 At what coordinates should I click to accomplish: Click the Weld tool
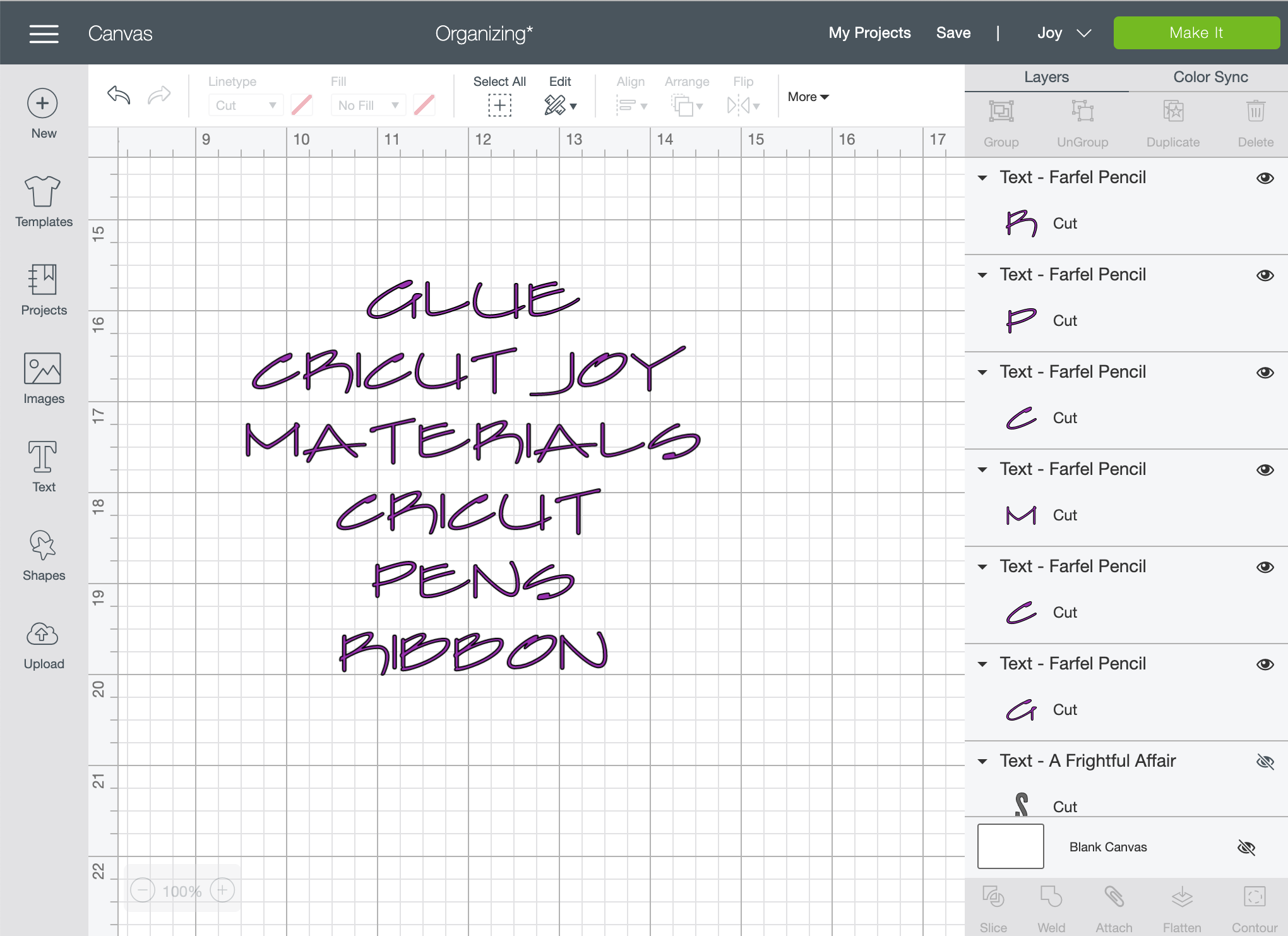click(x=1051, y=909)
